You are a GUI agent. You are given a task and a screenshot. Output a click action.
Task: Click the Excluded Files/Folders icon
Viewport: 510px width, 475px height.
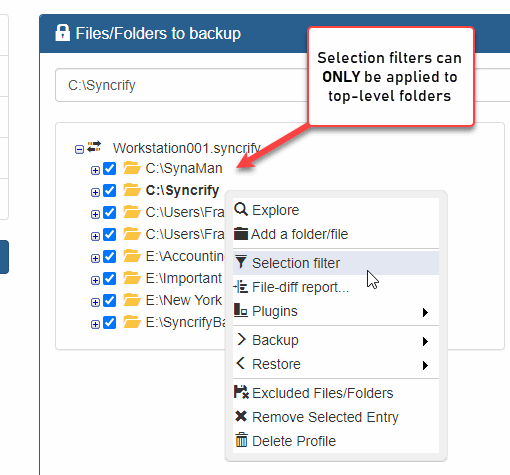point(241,392)
